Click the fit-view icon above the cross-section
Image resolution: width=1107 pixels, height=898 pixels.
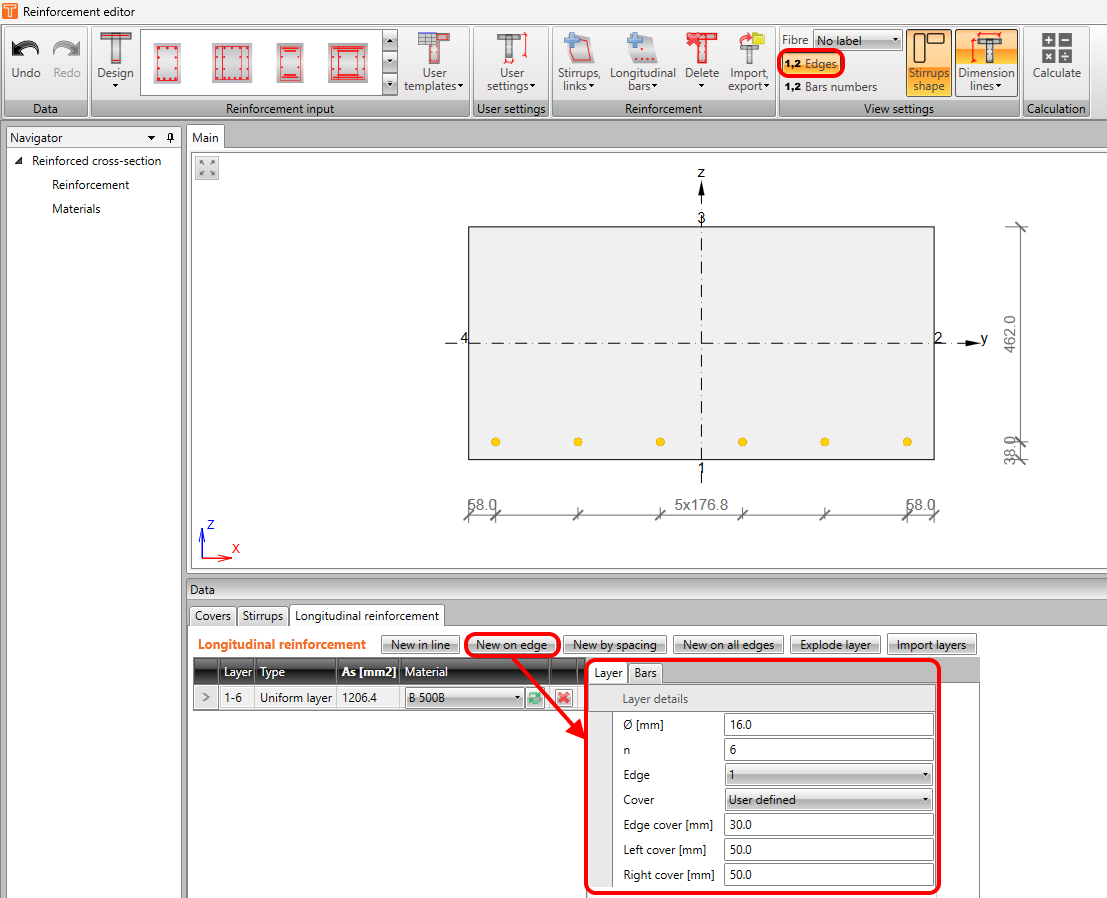click(206, 168)
